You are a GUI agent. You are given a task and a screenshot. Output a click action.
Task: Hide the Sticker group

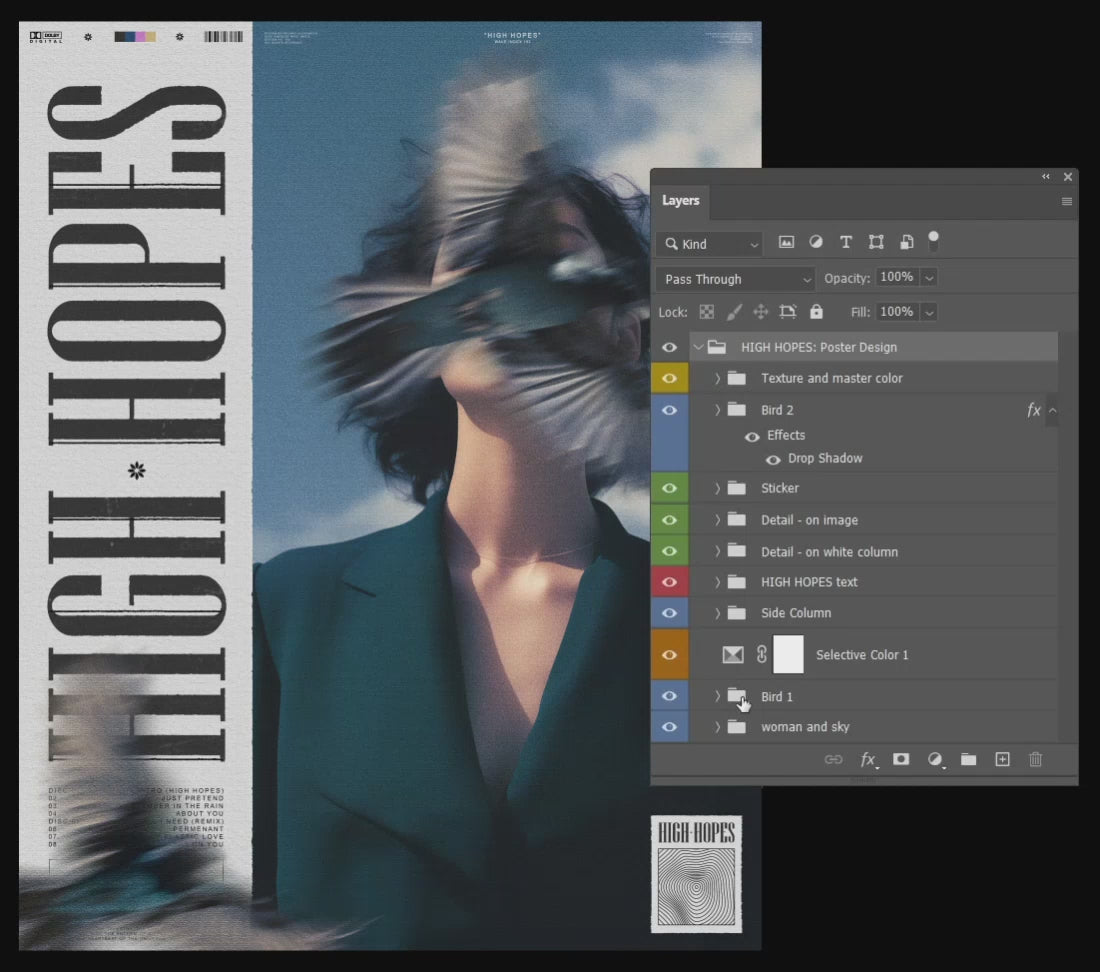(669, 488)
